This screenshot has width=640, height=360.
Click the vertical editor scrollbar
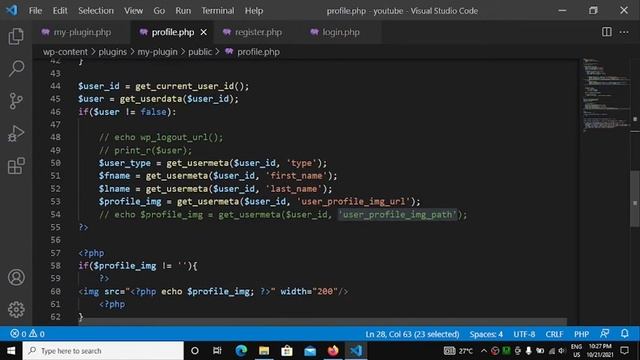pyautogui.click(x=635, y=199)
